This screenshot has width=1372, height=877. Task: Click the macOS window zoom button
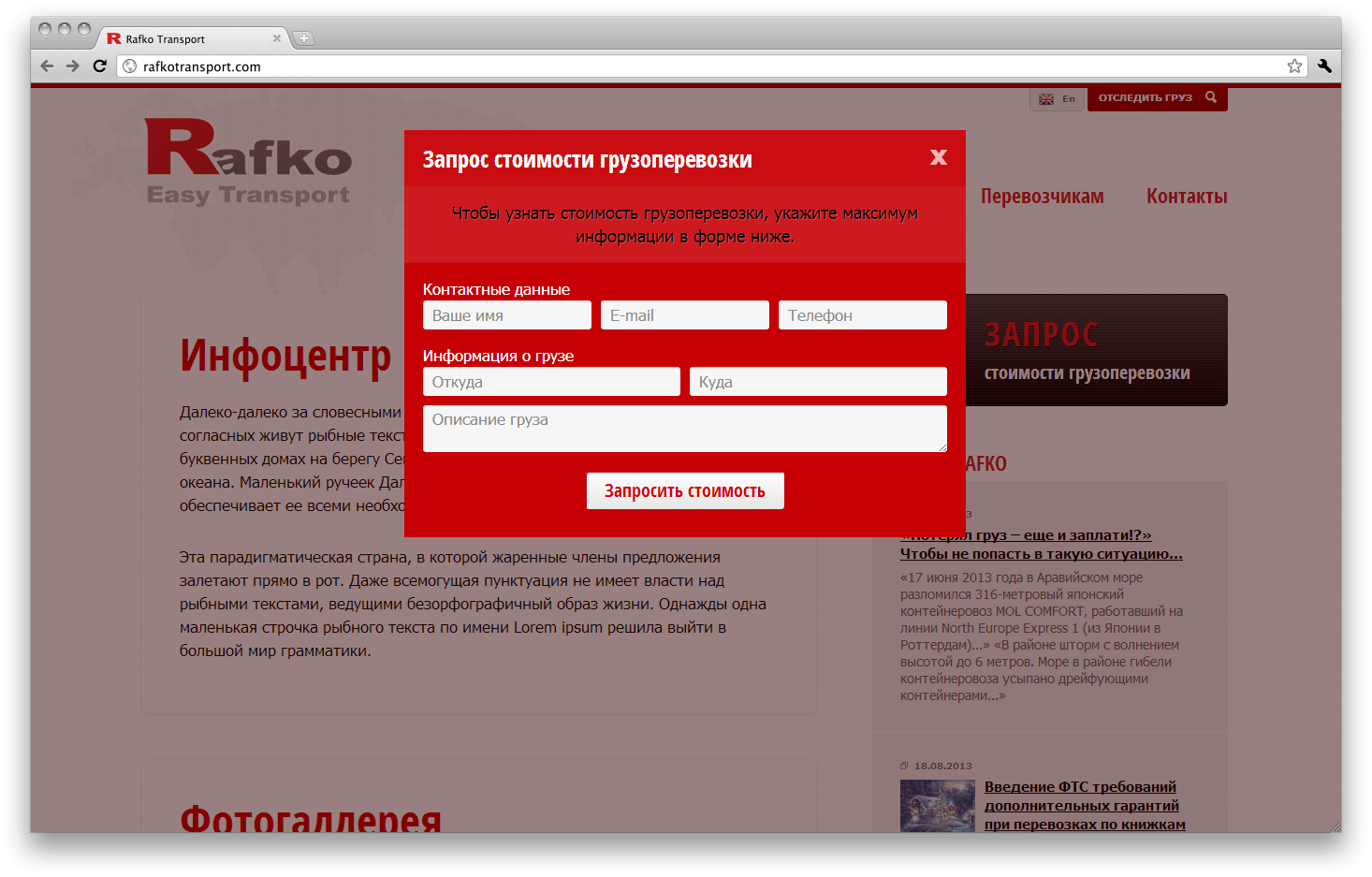tap(84, 29)
